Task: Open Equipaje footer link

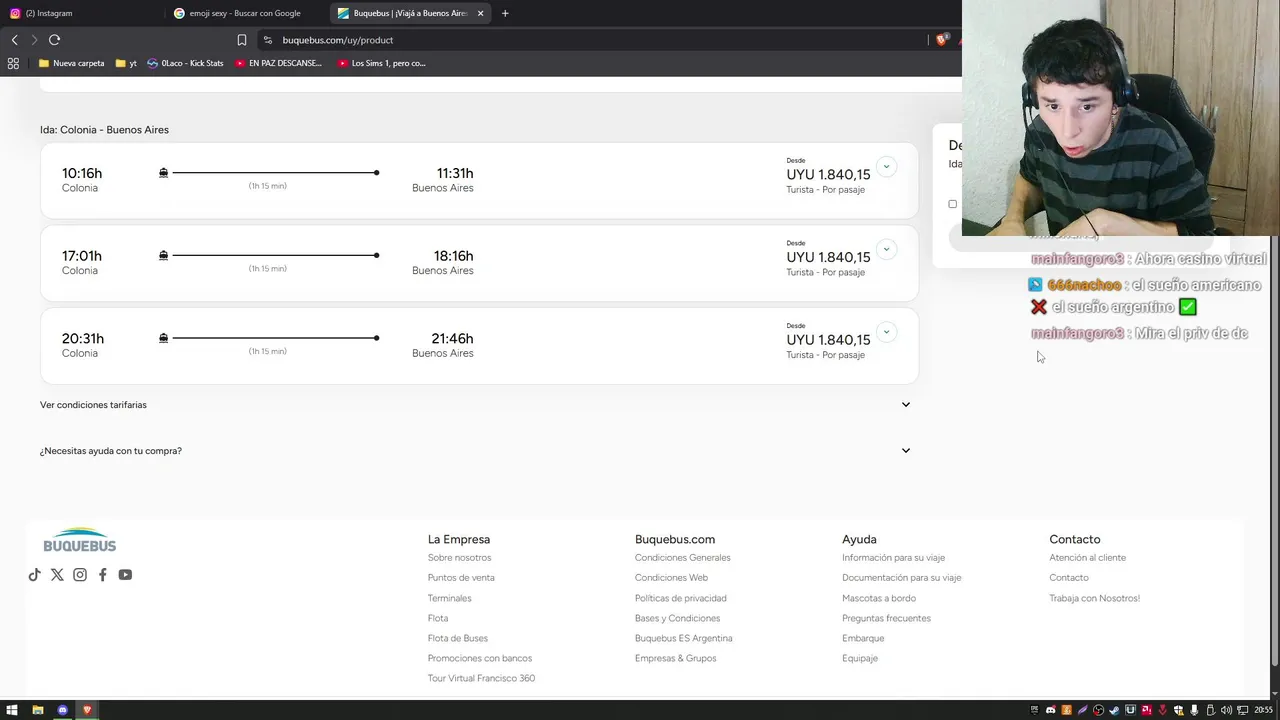Action: tap(860, 658)
